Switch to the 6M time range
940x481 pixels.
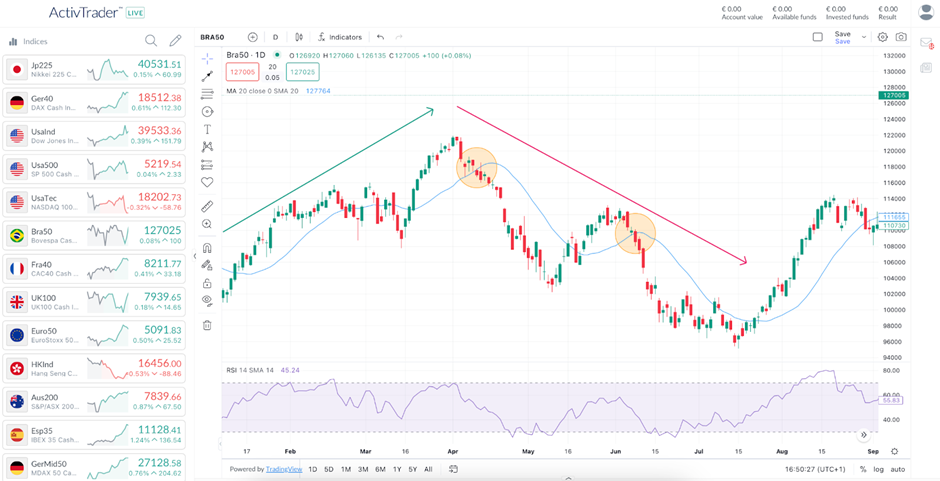pyautogui.click(x=379, y=469)
